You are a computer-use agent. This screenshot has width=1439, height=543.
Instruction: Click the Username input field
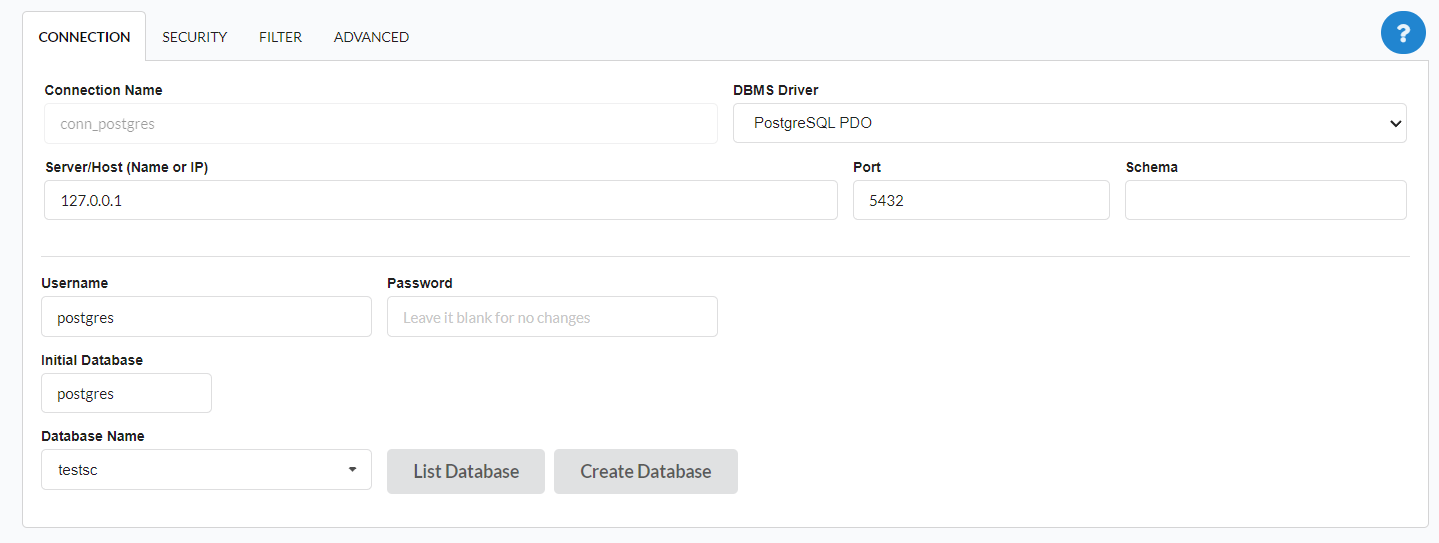206,317
